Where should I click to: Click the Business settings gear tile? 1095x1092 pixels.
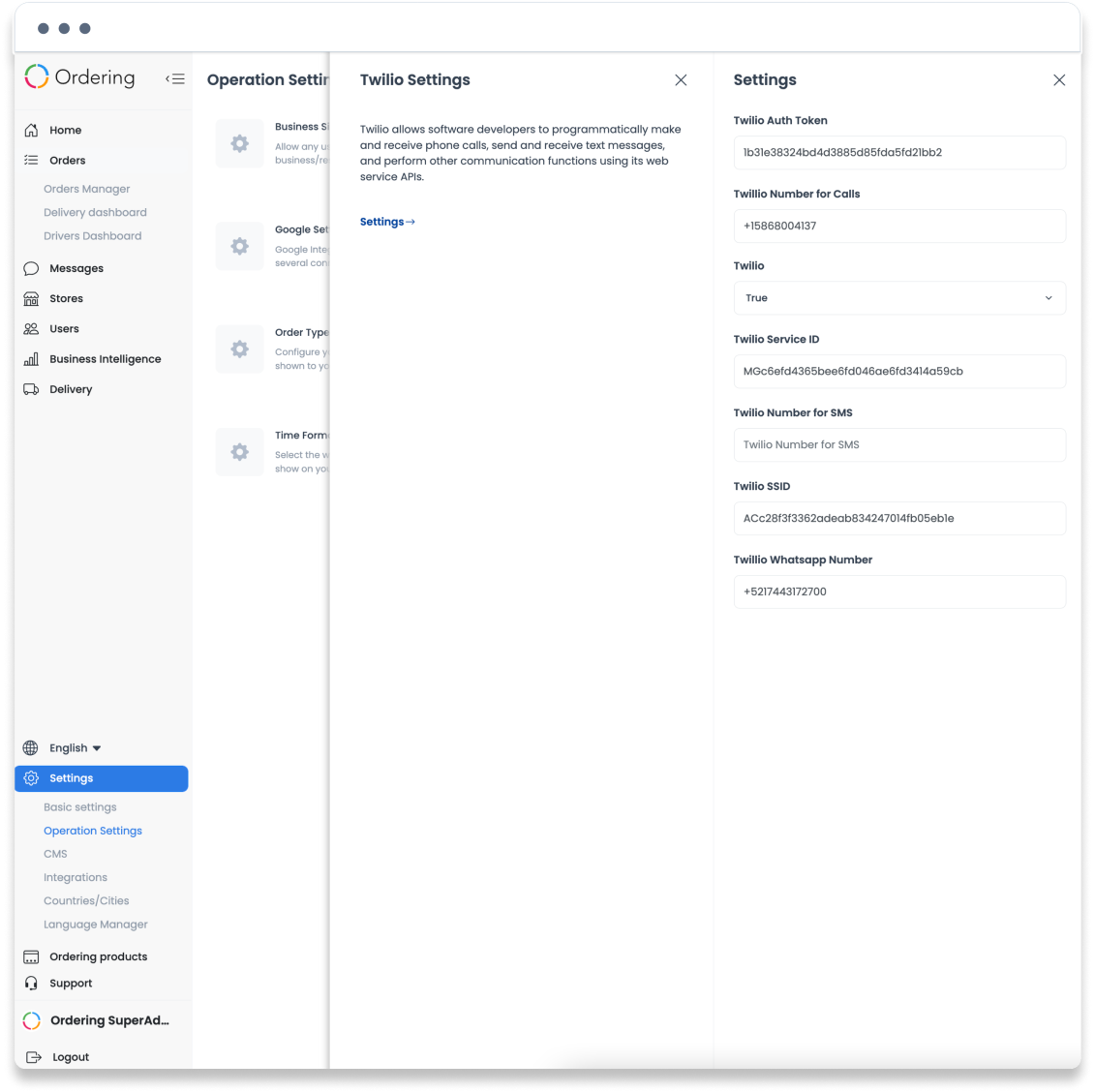(x=239, y=143)
